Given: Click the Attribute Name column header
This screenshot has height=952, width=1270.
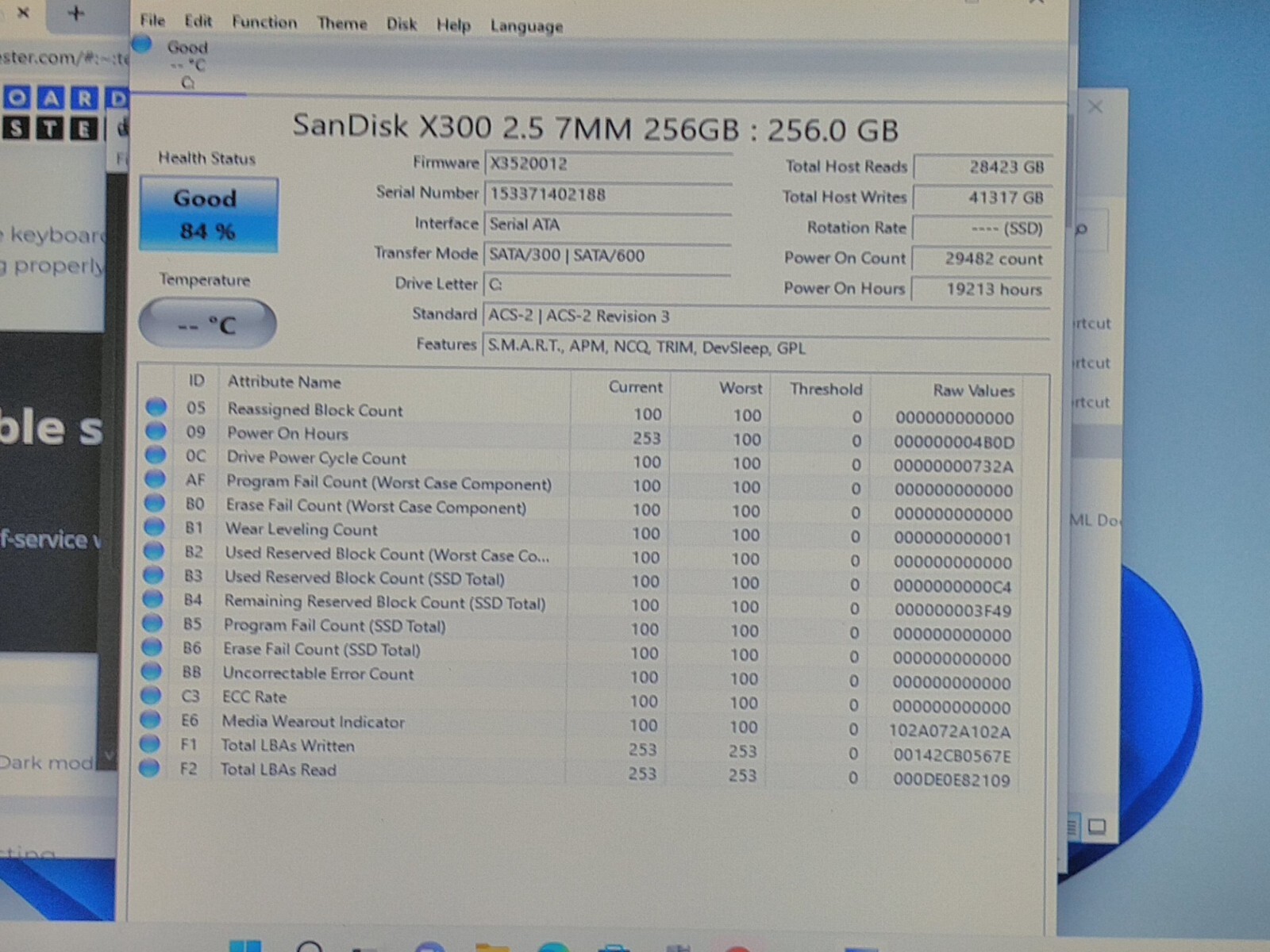Looking at the screenshot, I should click(284, 382).
